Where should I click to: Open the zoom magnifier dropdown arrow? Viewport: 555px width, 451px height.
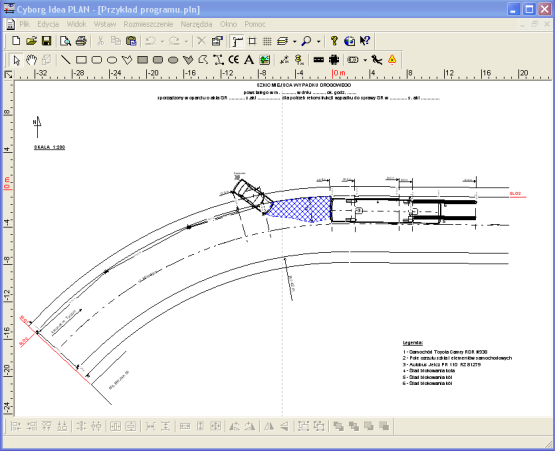(x=319, y=41)
